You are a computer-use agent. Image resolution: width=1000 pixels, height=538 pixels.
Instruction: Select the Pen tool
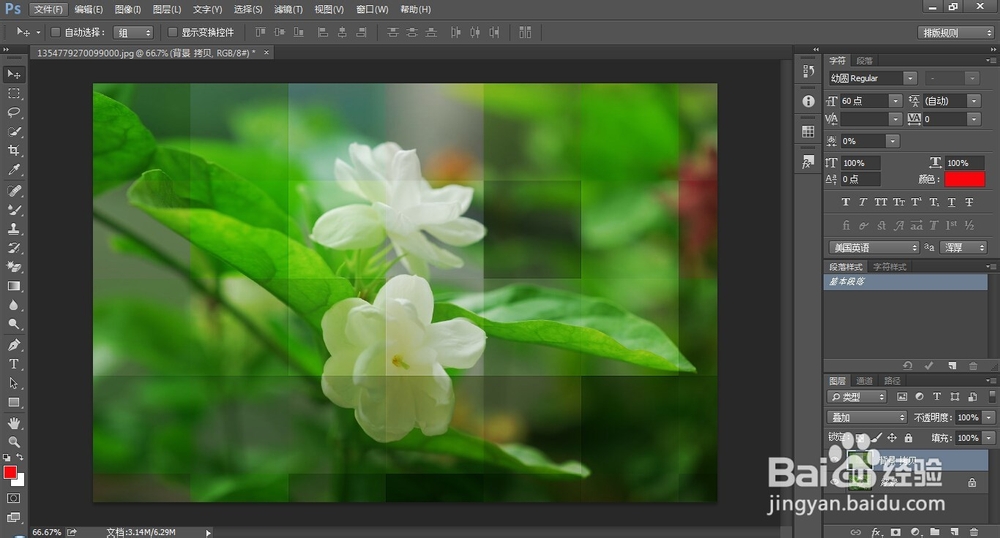pos(13,345)
